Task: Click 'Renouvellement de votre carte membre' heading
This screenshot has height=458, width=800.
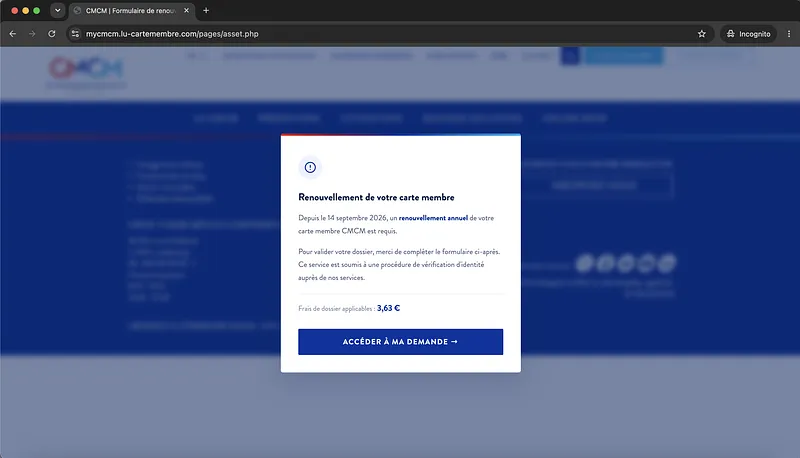Action: 377,197
